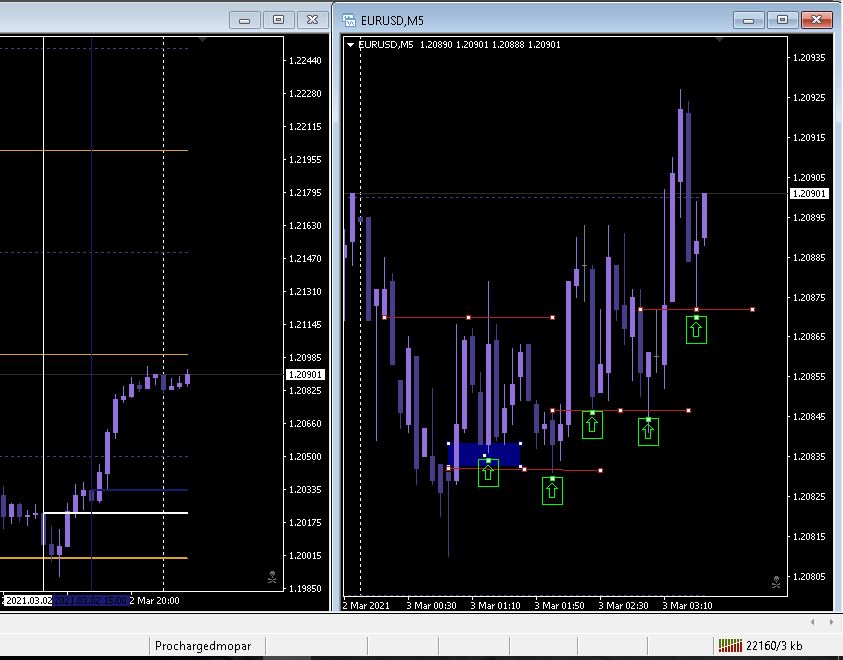Image resolution: width=843 pixels, height=660 pixels.
Task: Restore the EURUSD,M5 chart window
Action: click(782, 20)
